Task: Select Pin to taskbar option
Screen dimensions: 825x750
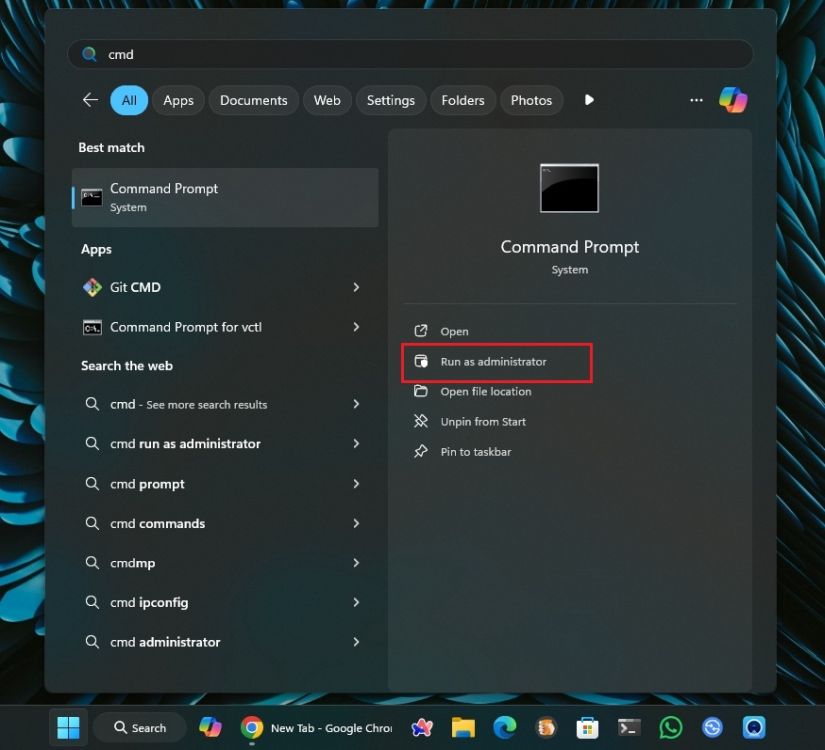Action: [475, 452]
